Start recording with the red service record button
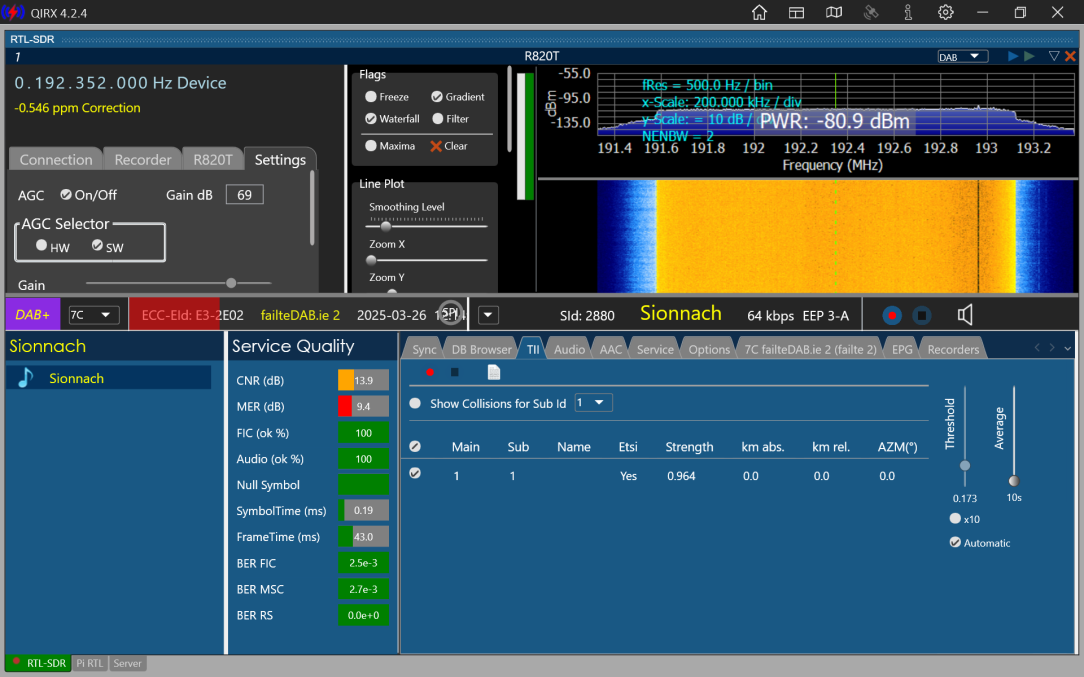1084x677 pixels. click(x=892, y=315)
